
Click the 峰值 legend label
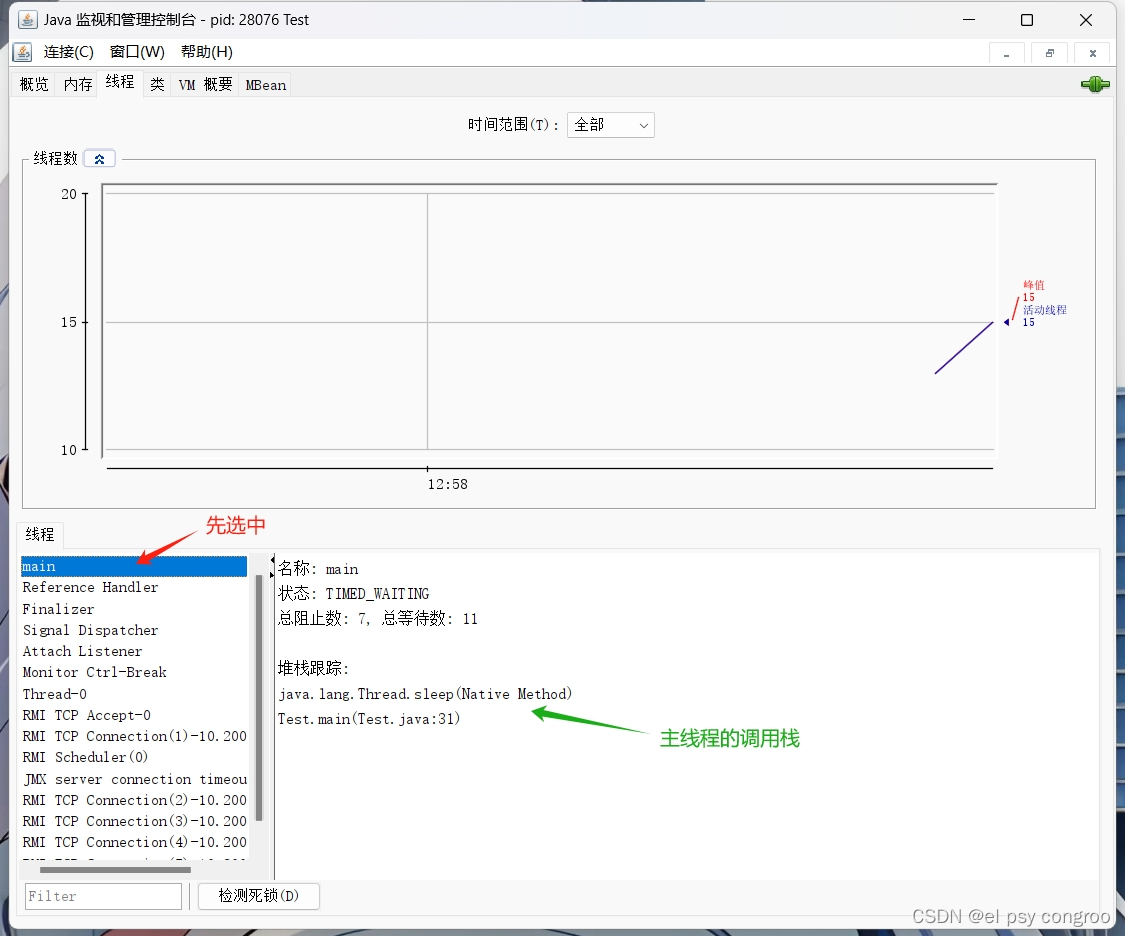[x=1034, y=285]
